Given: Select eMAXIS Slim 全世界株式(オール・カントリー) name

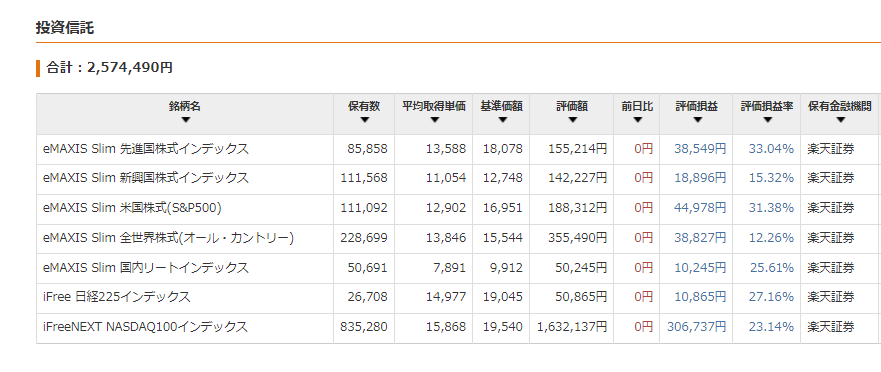Looking at the screenshot, I should 169,238.
